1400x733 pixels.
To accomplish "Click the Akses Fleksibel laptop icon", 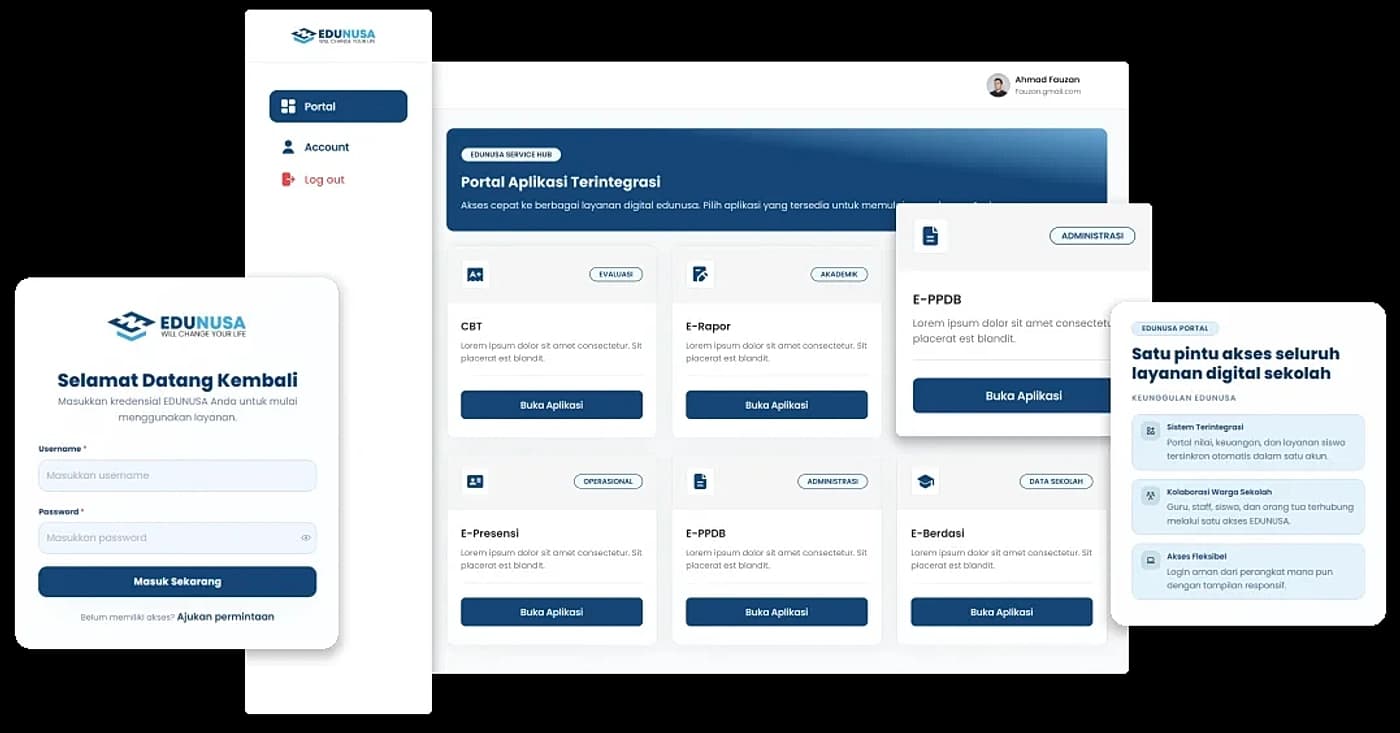I will point(1151,559).
